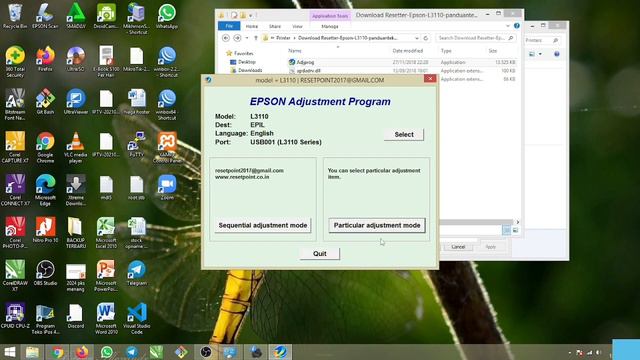The height and width of the screenshot is (360, 640).
Task: Open the Manage ribbon tab
Action: coord(329,26)
